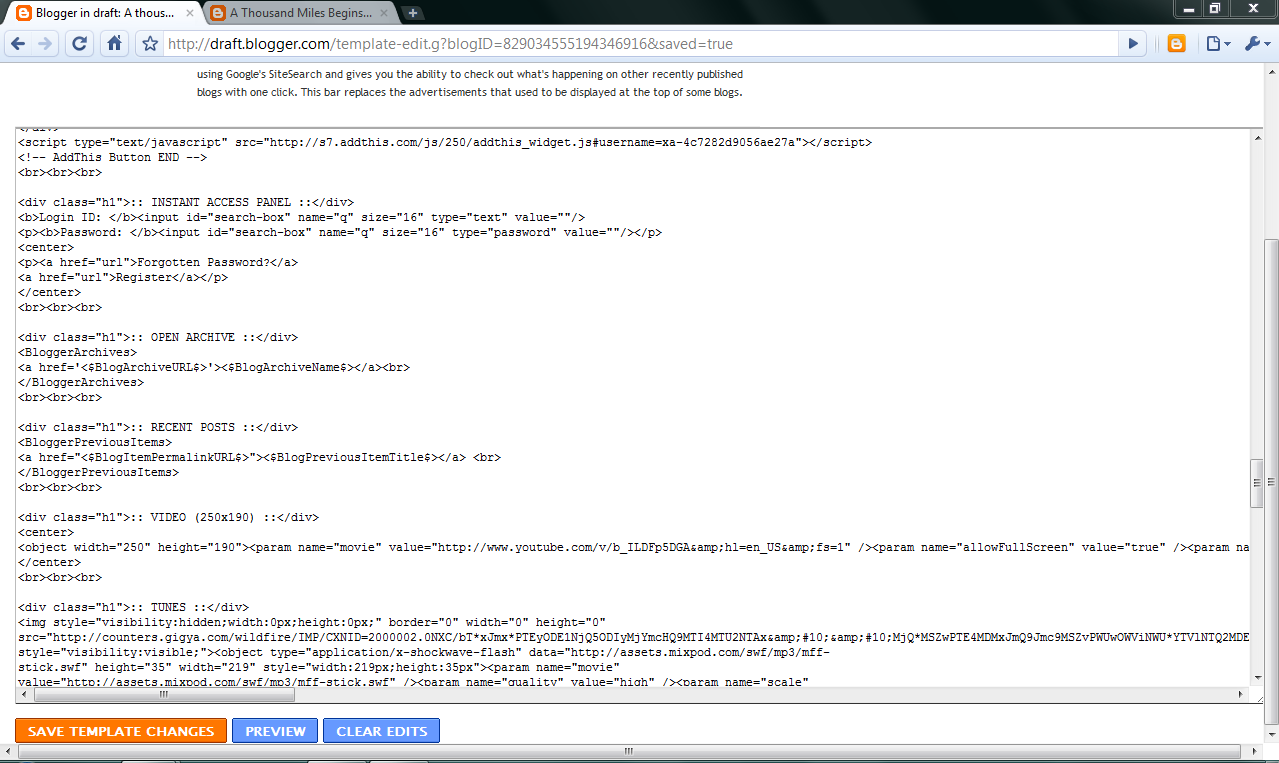Click the '$BlogArchiveName$' code line
1279x763 pixels.
tap(214, 367)
